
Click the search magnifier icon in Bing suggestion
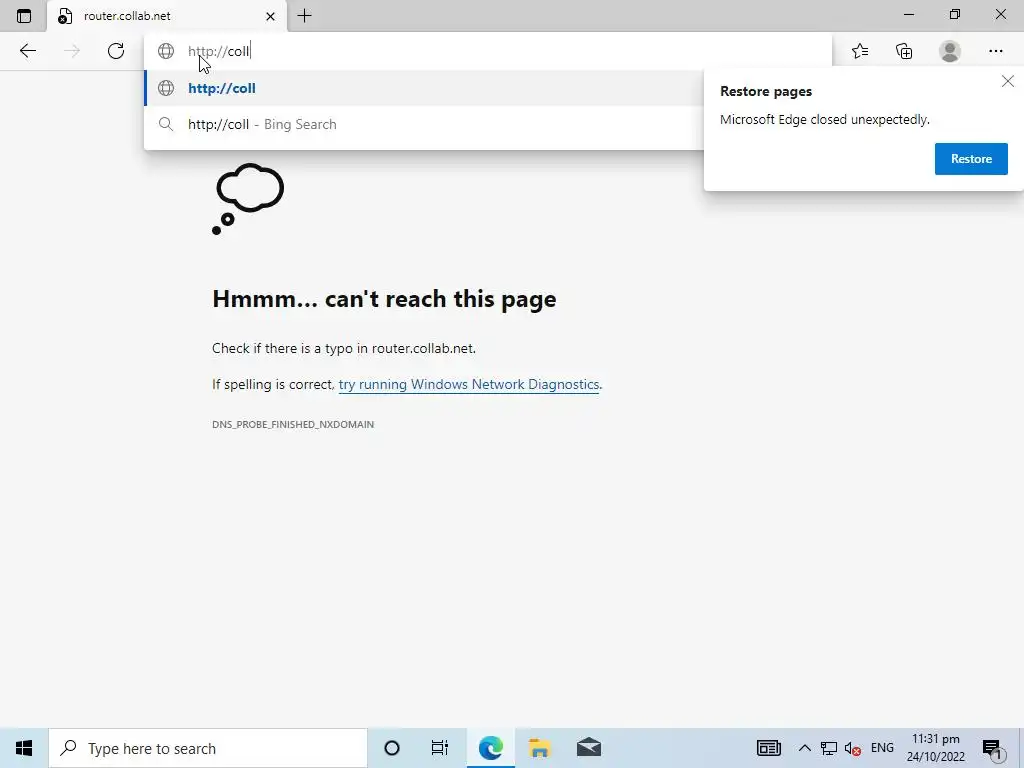click(166, 124)
